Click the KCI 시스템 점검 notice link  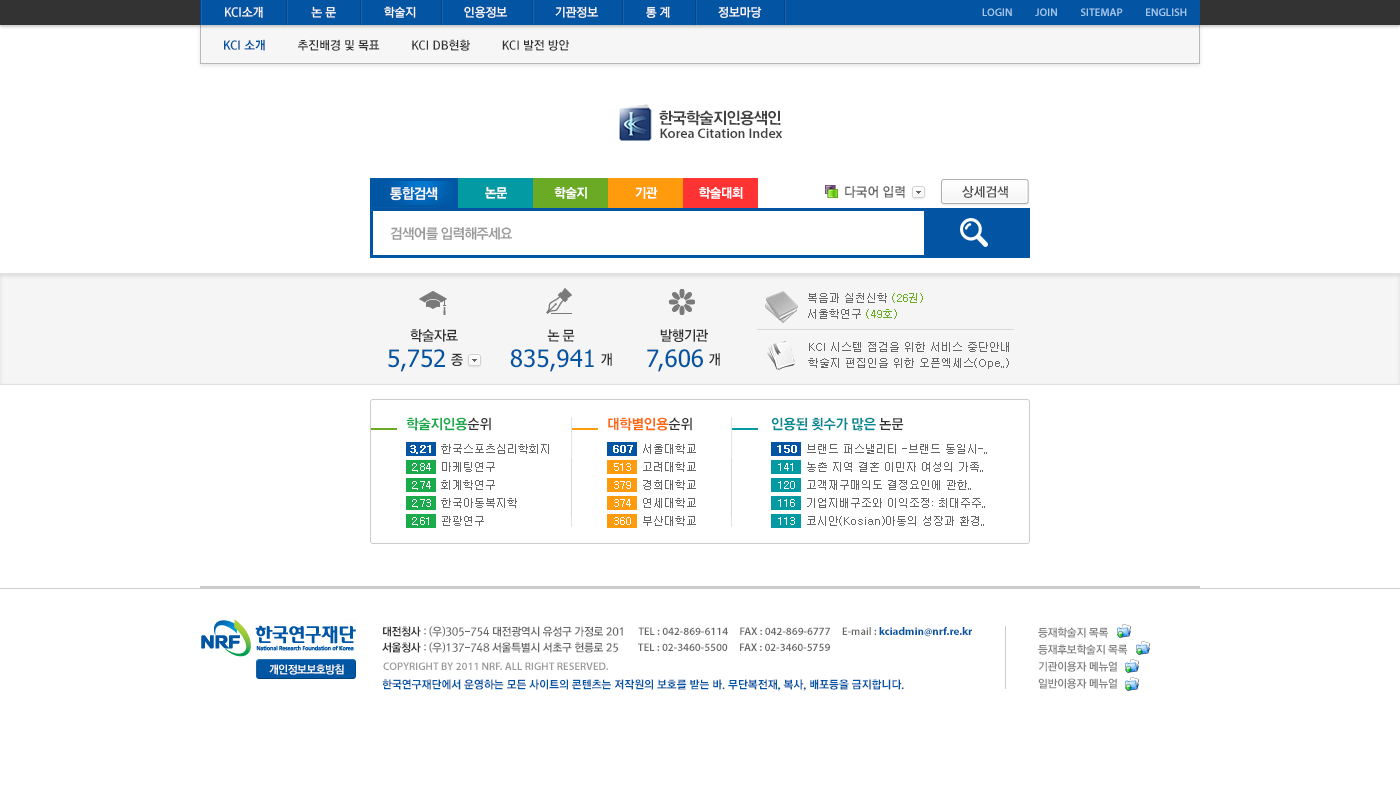pyautogui.click(x=909, y=347)
